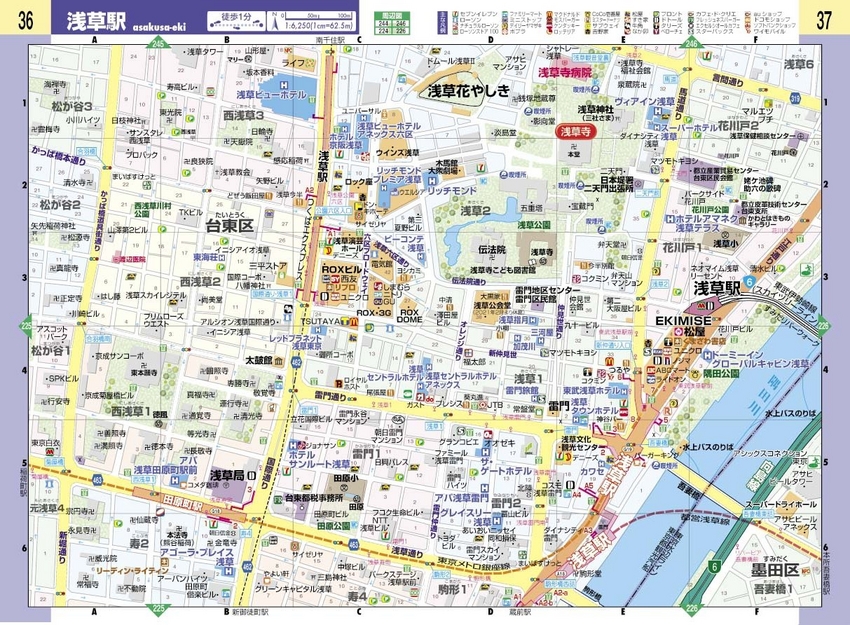Click the route 319 marker near 言問通り
850x625 pixels.
point(795,98)
